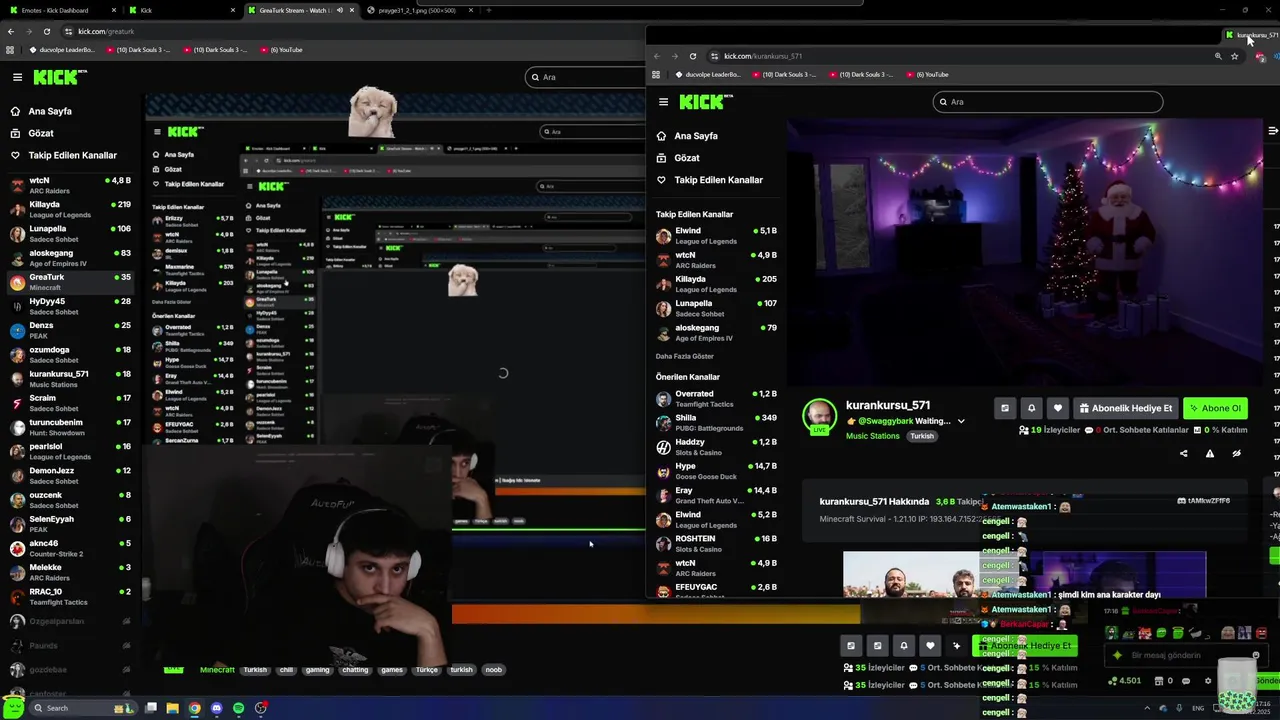The image size is (1280, 720).
Task: Click zoom magnifier icon in kurankursu_571 address bar
Action: (x=1218, y=56)
